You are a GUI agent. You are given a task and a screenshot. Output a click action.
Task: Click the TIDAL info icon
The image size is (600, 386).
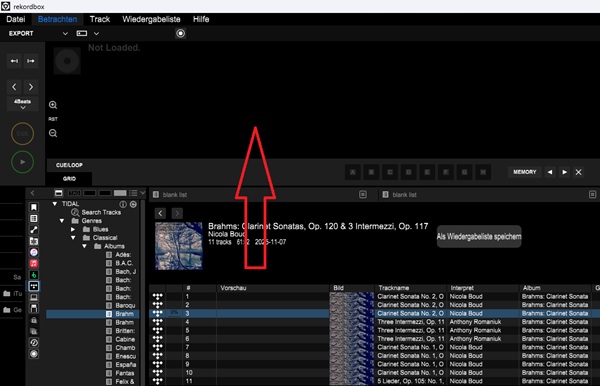pos(123,204)
